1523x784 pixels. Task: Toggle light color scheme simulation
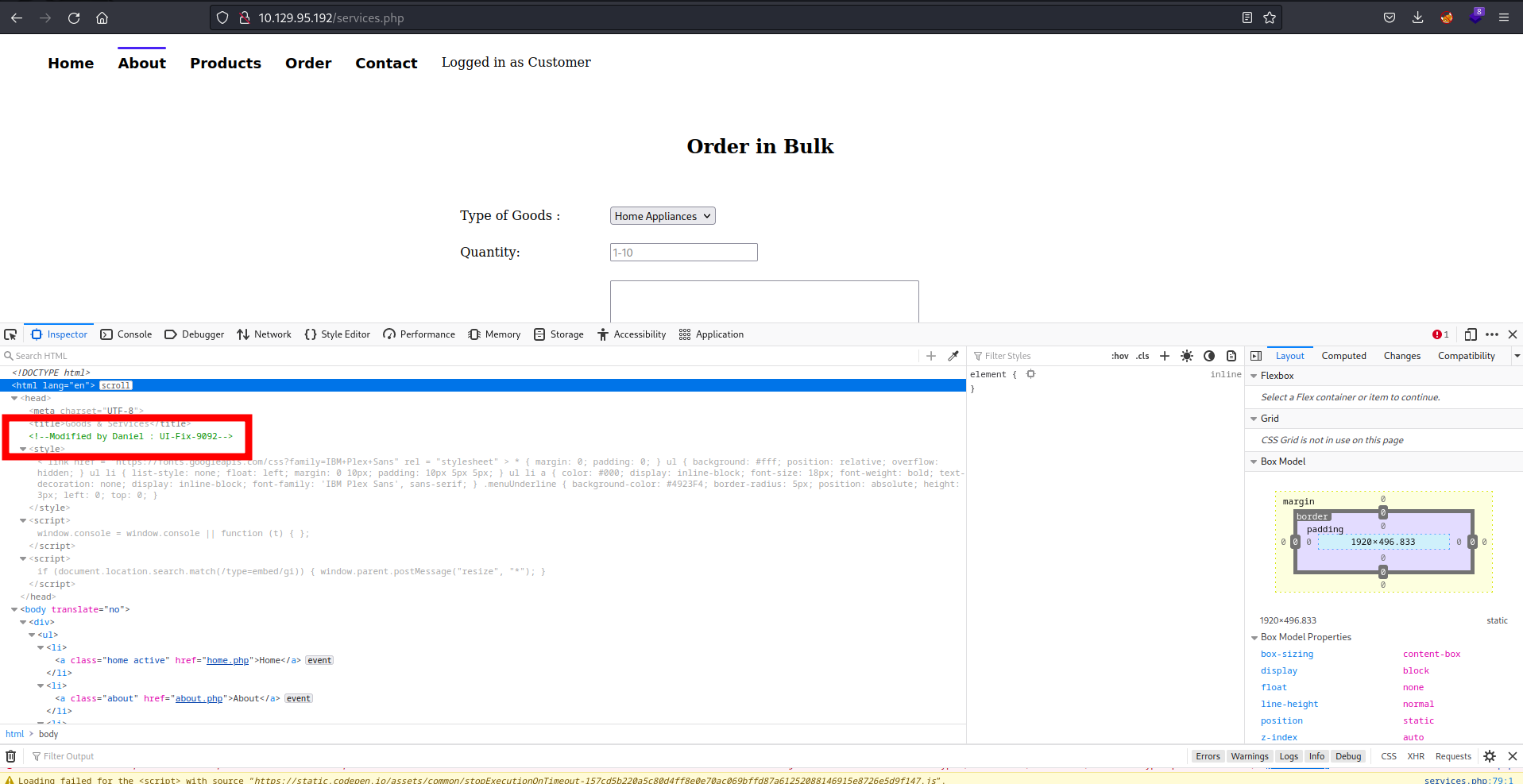[x=1187, y=356]
